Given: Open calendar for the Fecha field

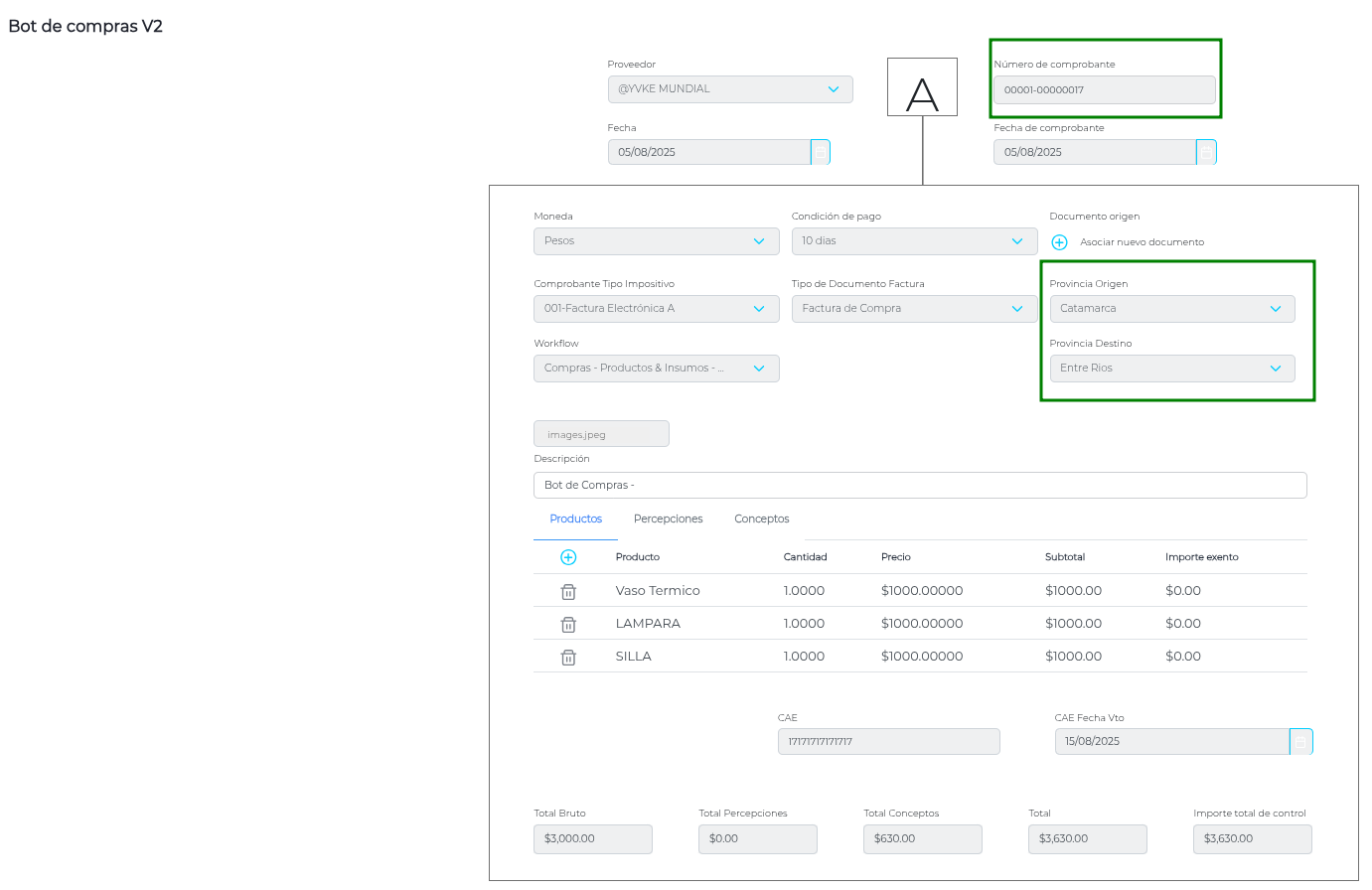Looking at the screenshot, I should [x=821, y=152].
